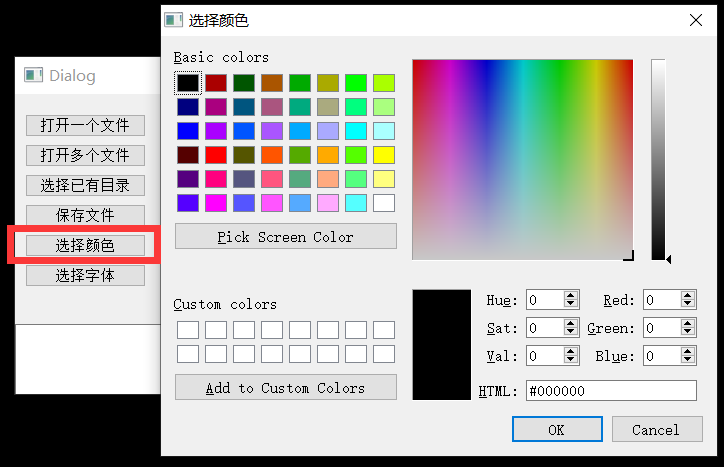This screenshot has width=724, height=467.
Task: Close the 选择颜色 dialog window
Action: pos(695,20)
